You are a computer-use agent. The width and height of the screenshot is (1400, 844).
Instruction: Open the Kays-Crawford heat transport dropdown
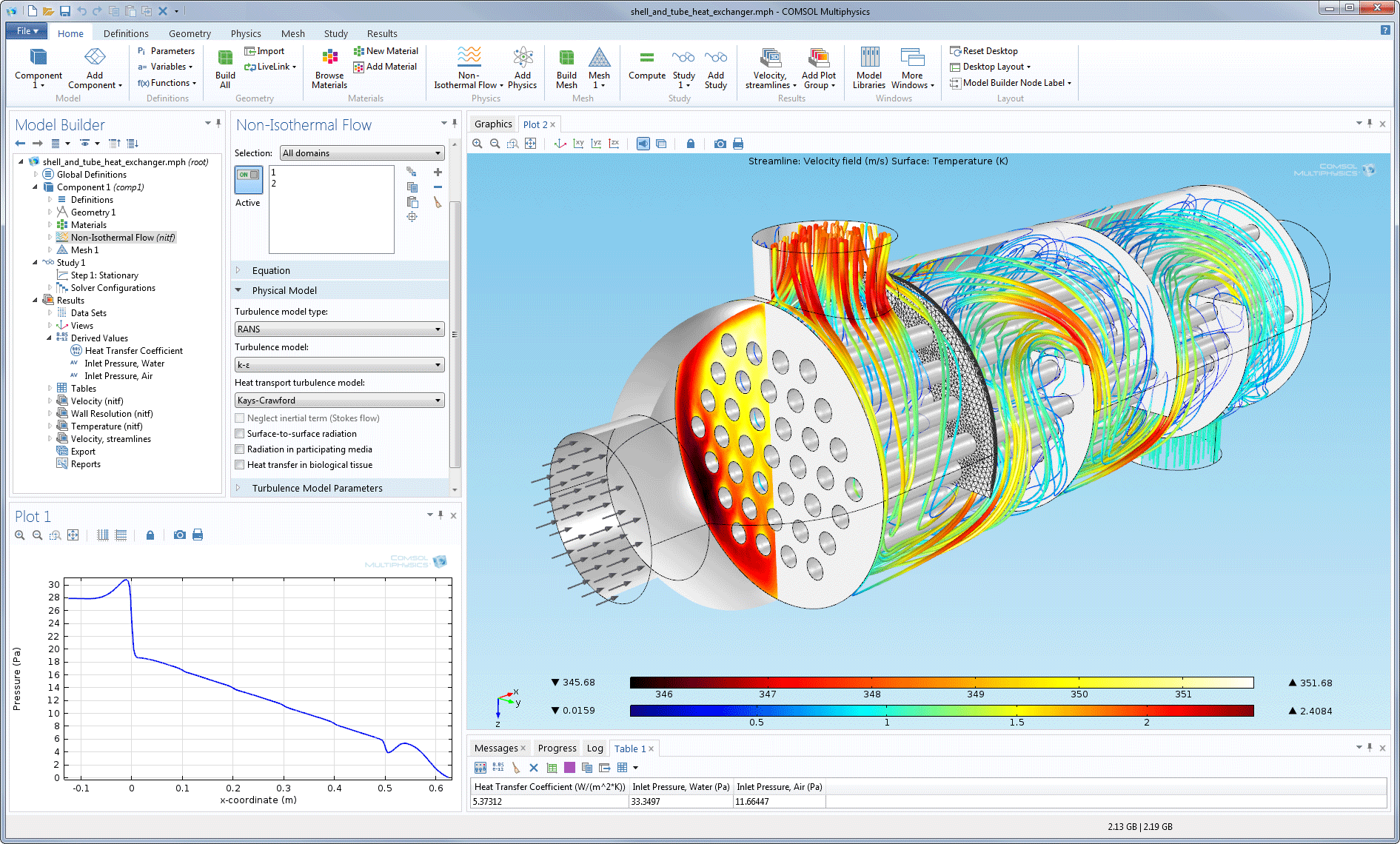click(437, 400)
